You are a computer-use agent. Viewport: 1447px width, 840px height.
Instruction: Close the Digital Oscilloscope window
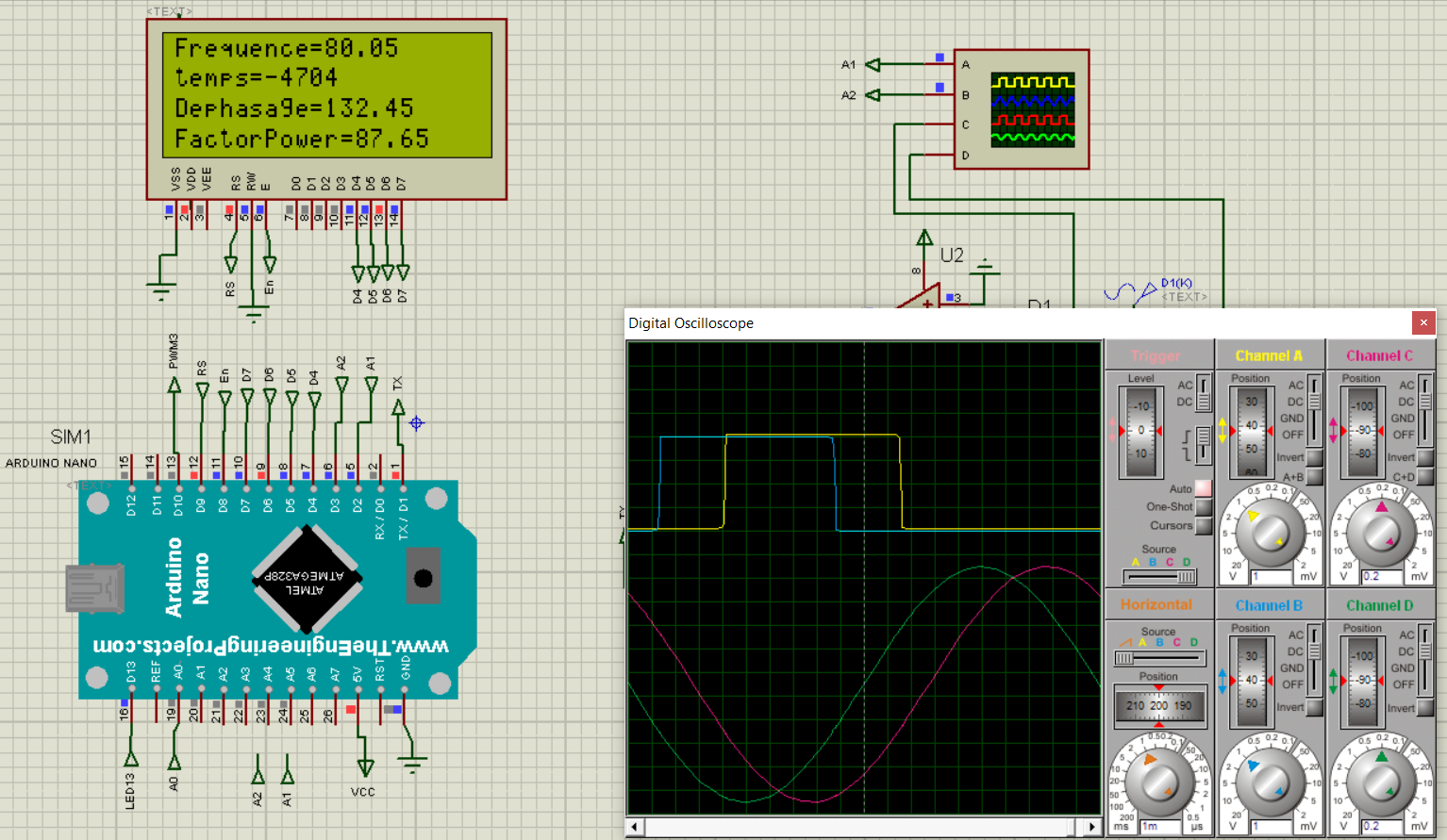pyautogui.click(x=1423, y=322)
